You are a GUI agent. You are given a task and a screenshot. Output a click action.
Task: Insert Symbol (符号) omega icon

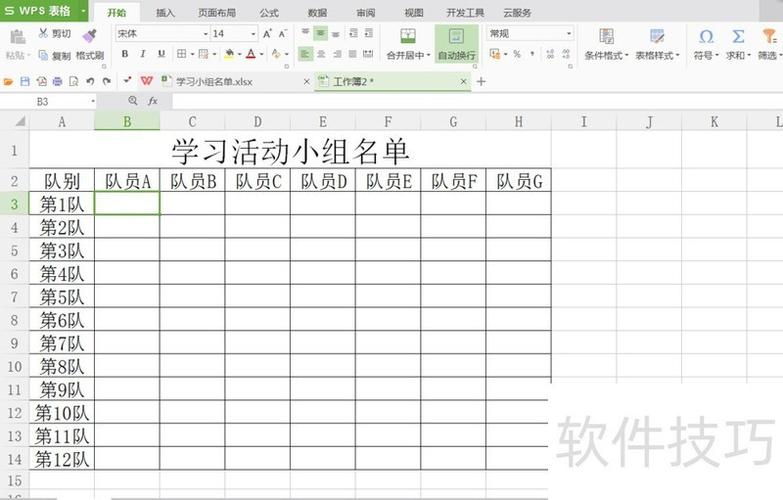point(706,36)
